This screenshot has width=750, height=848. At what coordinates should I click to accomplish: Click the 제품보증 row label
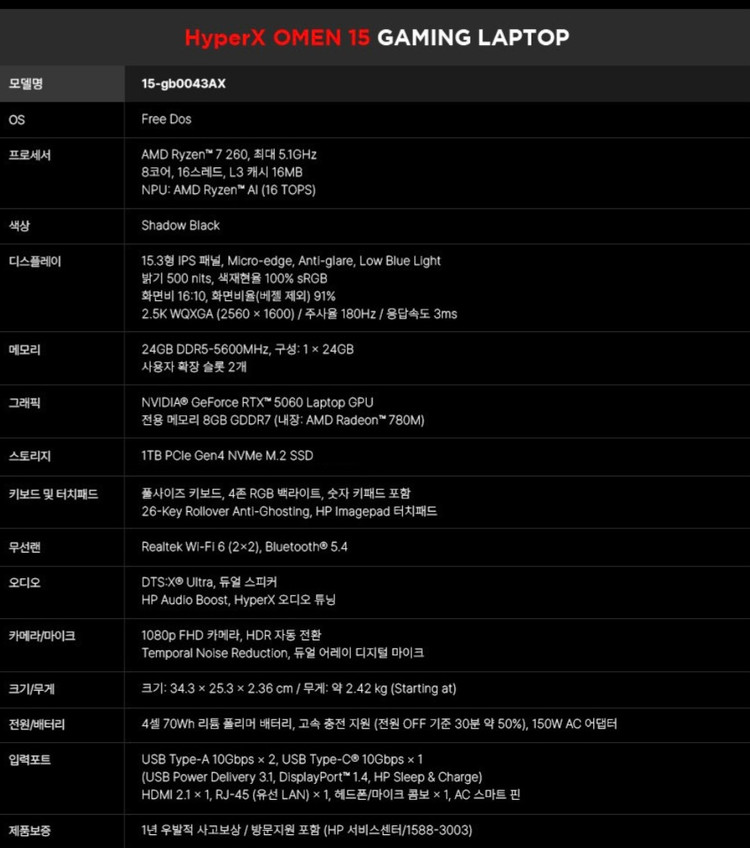pos(29,830)
